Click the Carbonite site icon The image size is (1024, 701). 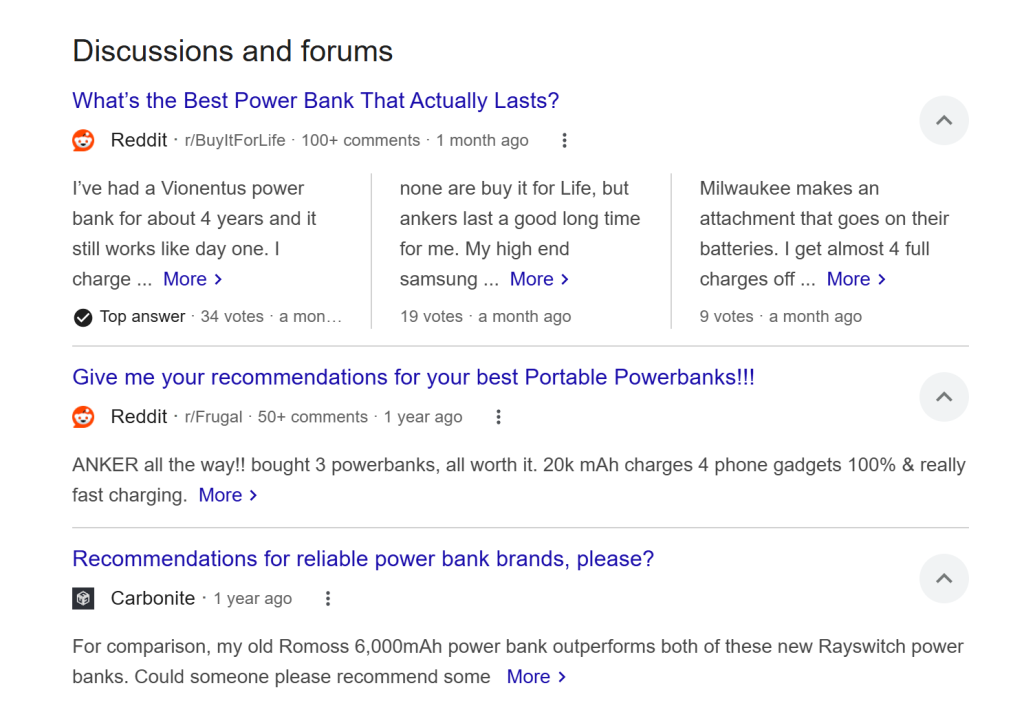[x=83, y=598]
